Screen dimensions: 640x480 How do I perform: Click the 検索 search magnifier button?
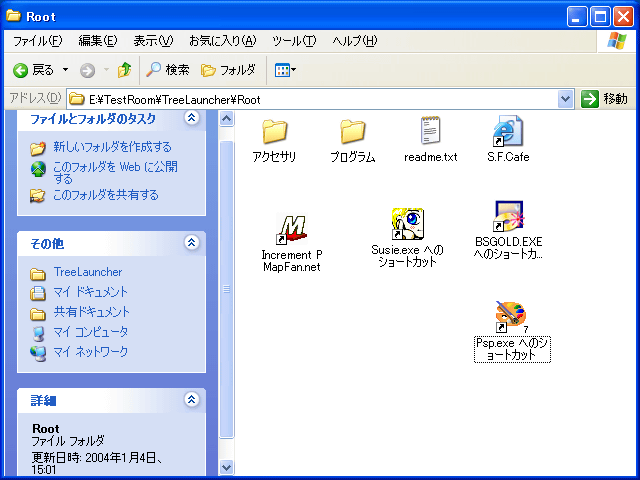168,70
